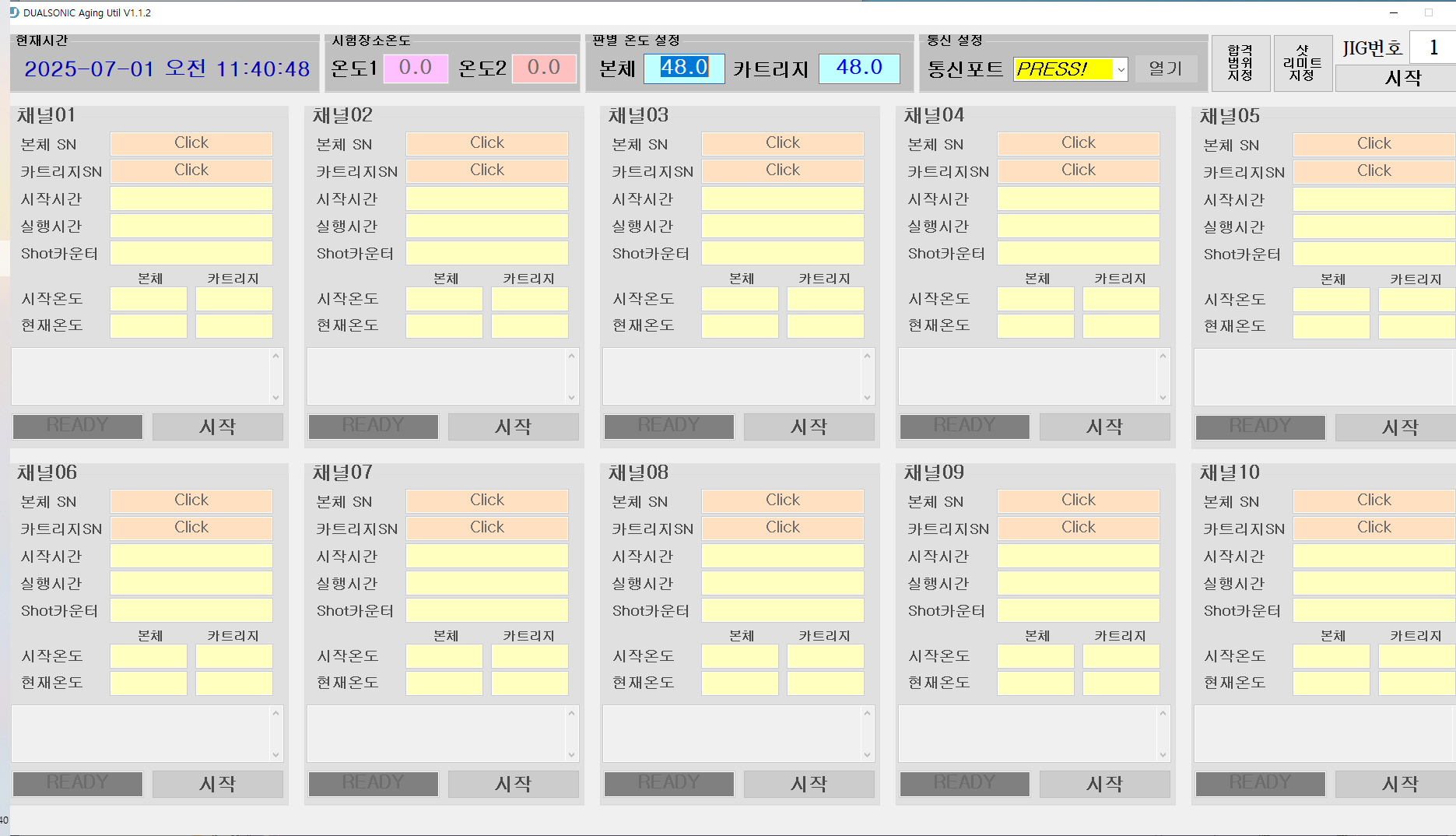The height and width of the screenshot is (836, 1456).
Task: Click 채널02 카트리지SN Click field
Action: point(486,170)
